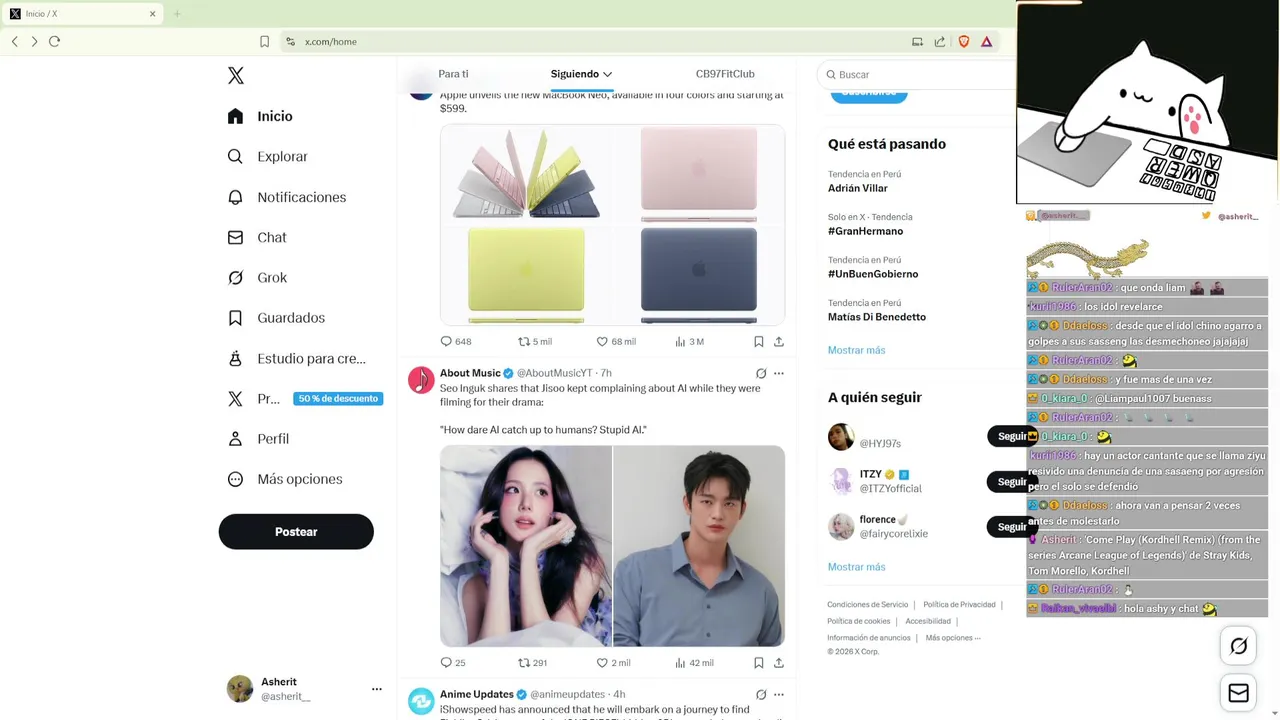Image resolution: width=1280 pixels, height=720 pixels.
Task: Click Mostrar más under trends
Action: pos(856,350)
